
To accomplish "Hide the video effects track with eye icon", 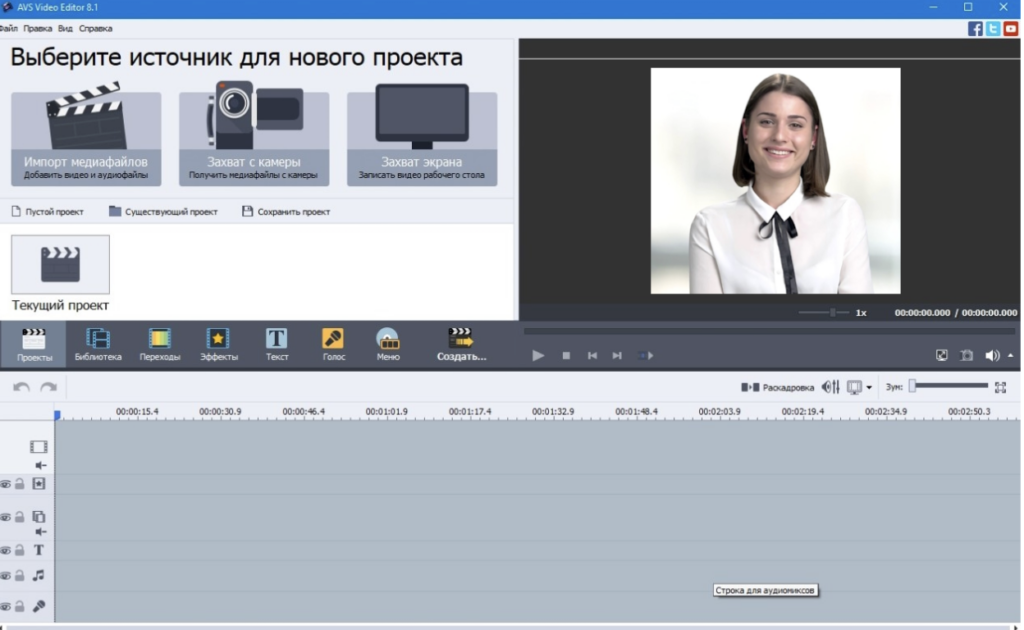I will (6, 484).
